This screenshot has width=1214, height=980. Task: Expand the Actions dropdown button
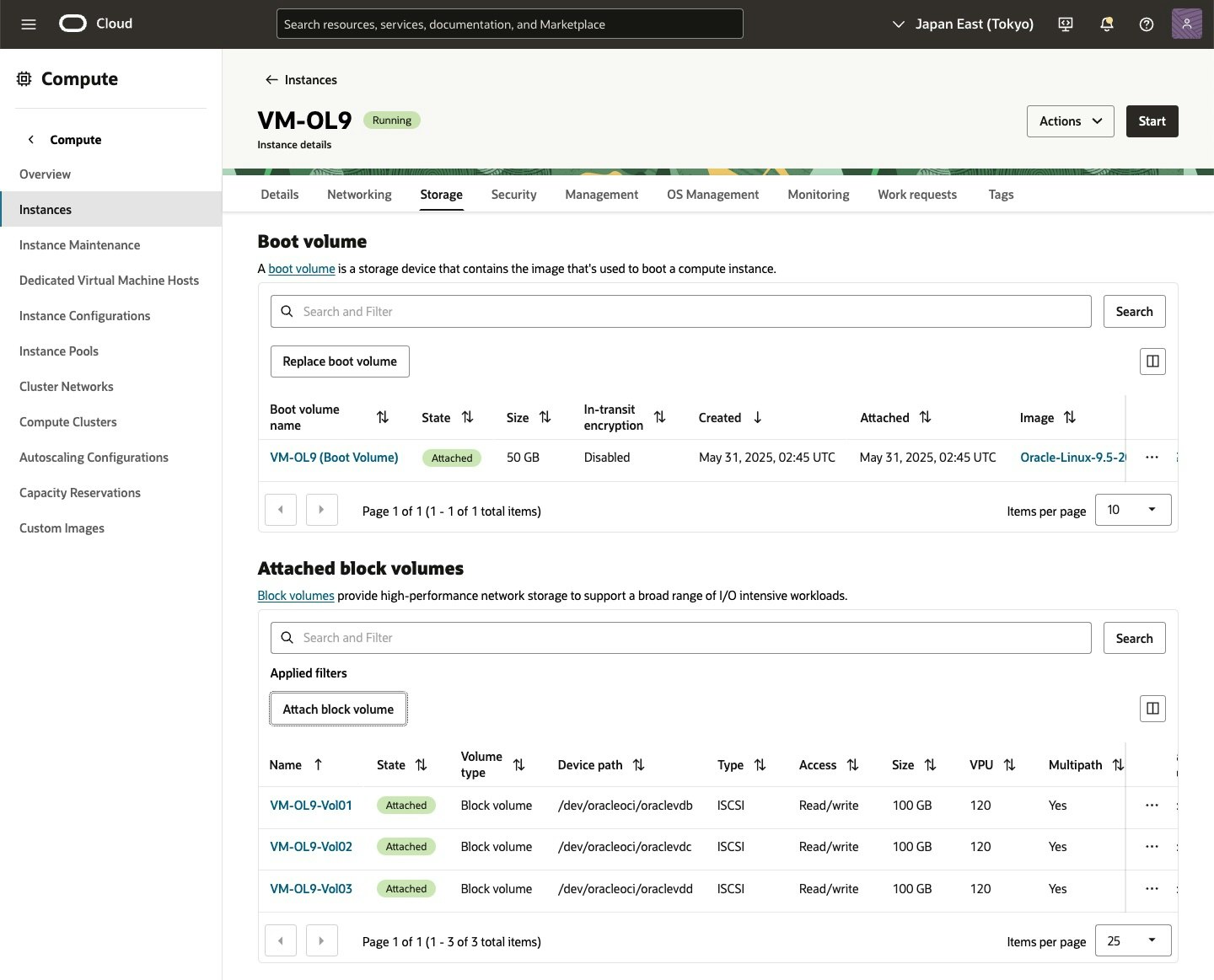click(1071, 121)
